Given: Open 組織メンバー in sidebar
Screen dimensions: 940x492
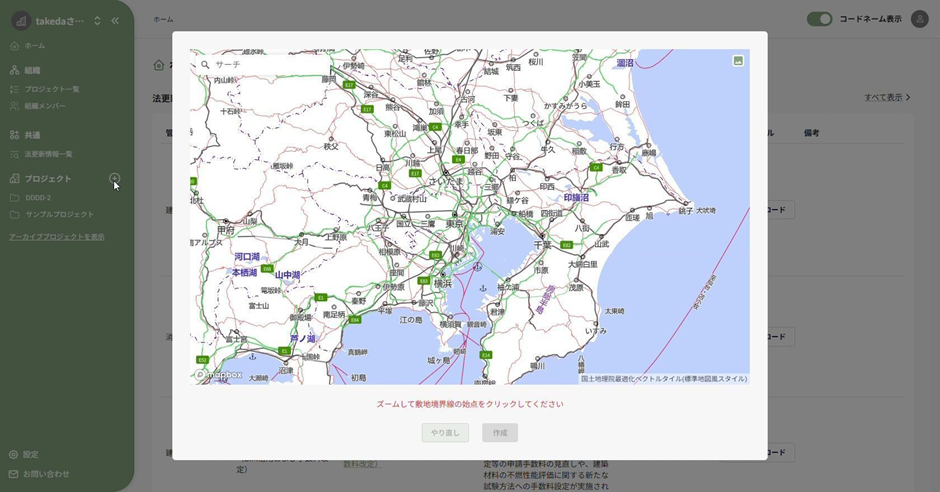Looking at the screenshot, I should pos(45,106).
